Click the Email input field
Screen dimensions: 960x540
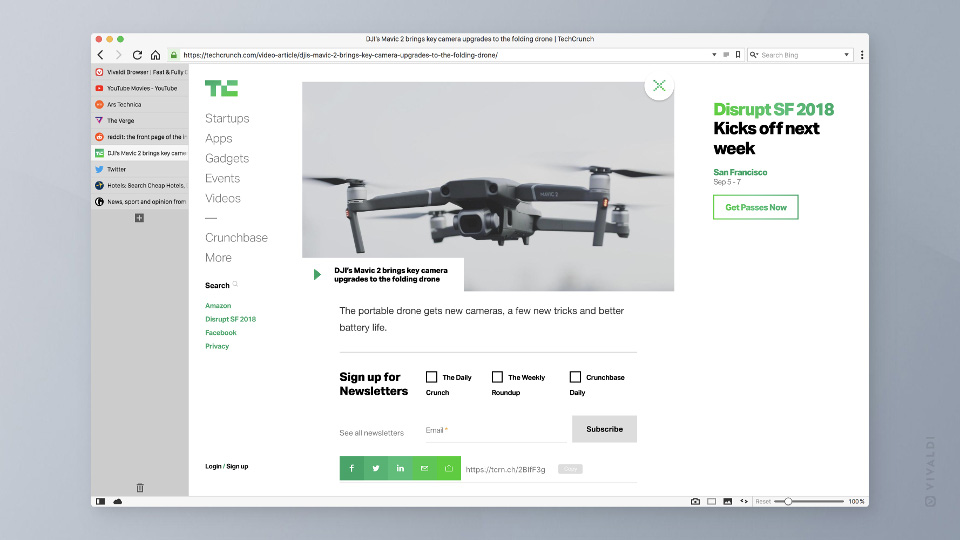(x=496, y=430)
